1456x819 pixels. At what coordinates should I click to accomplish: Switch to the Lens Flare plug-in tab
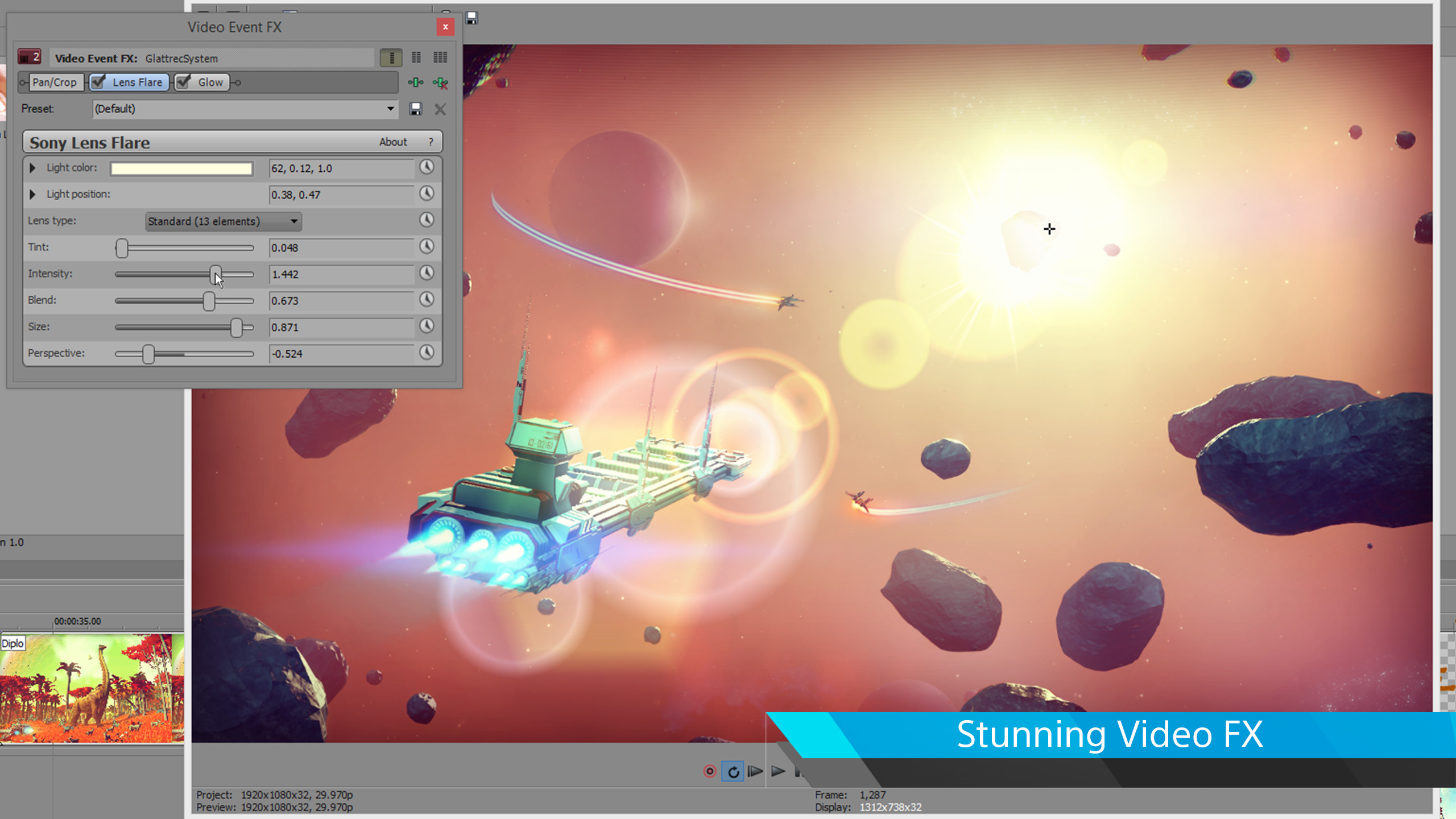136,82
